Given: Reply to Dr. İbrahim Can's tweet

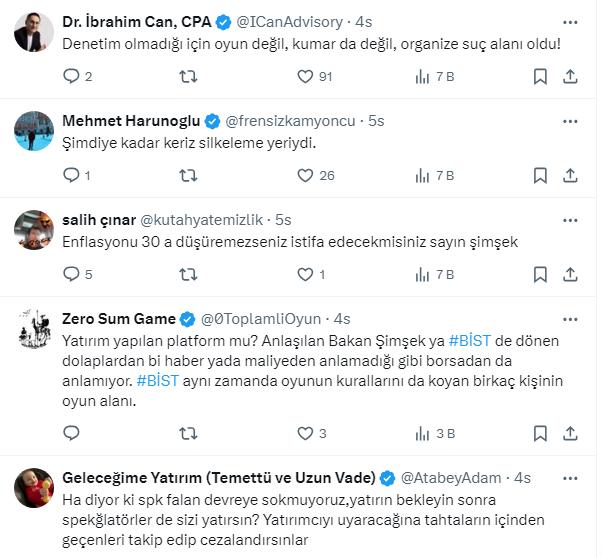Looking at the screenshot, I should point(70,76).
